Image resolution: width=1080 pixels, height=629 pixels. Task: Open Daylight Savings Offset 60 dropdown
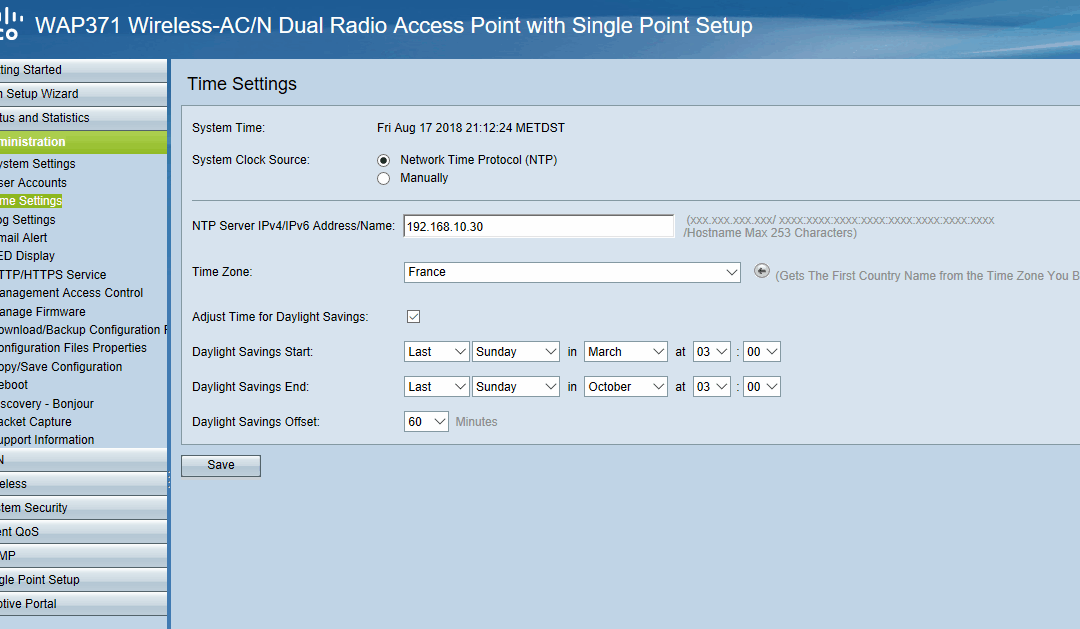coord(426,422)
